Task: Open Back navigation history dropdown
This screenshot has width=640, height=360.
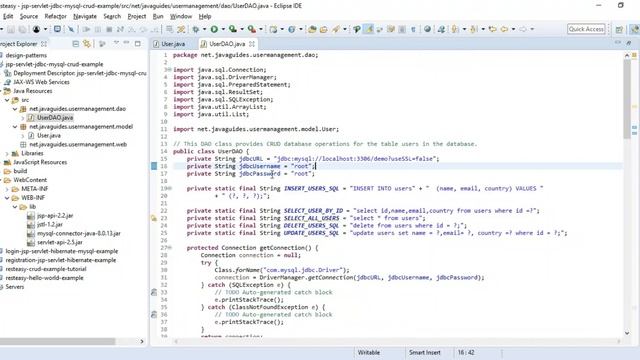Action: point(513,29)
